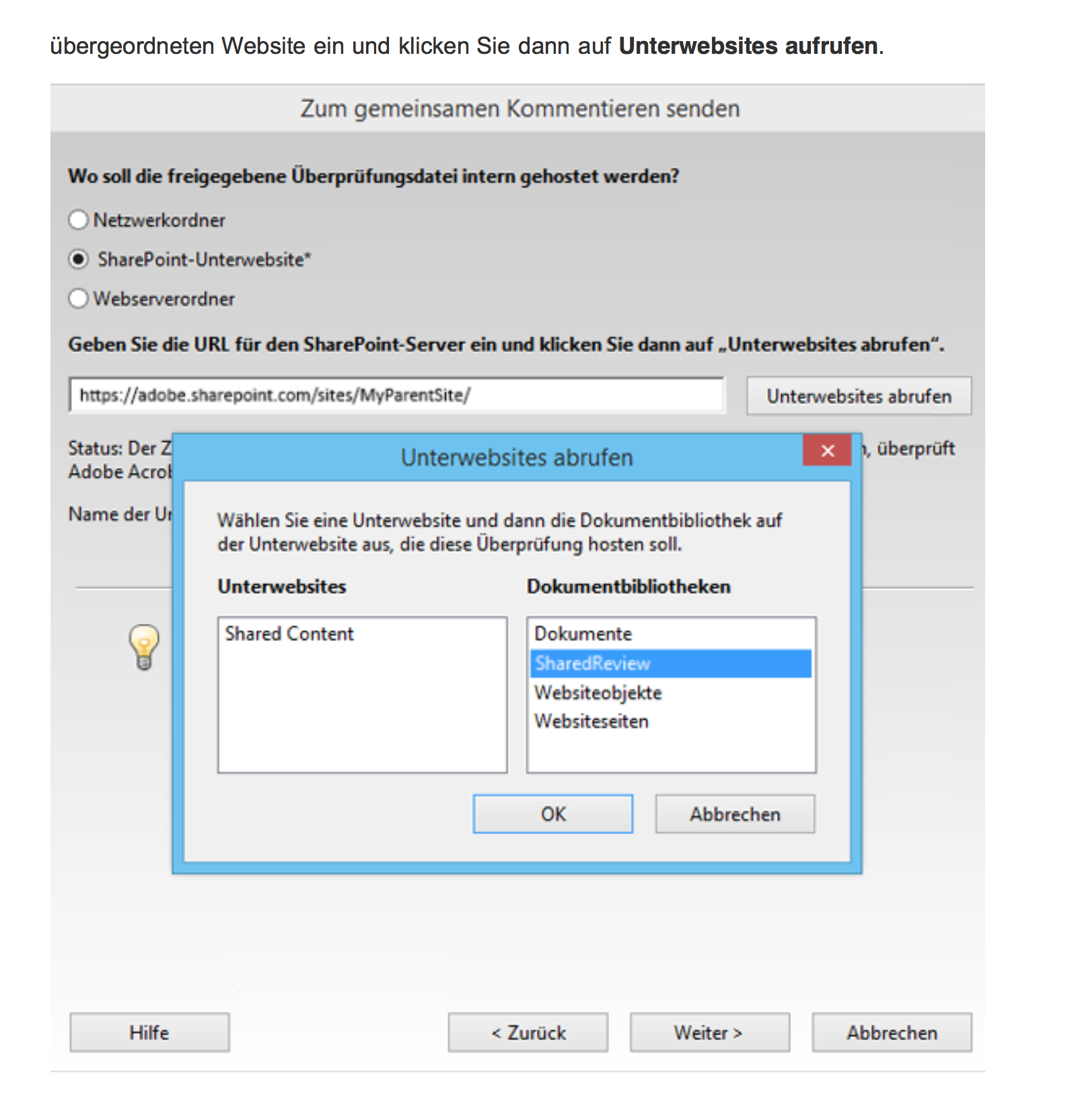1078x1120 pixels.
Task: Go back with the Zurück button
Action: (528, 1032)
